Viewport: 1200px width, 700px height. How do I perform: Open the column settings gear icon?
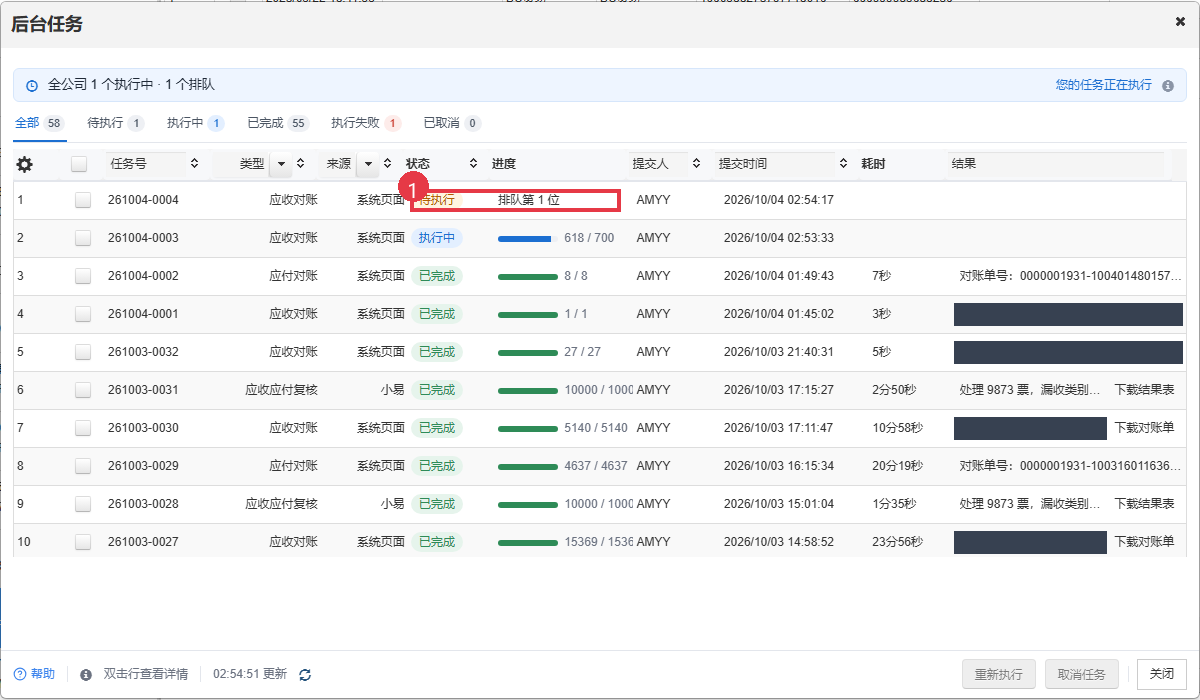point(25,164)
